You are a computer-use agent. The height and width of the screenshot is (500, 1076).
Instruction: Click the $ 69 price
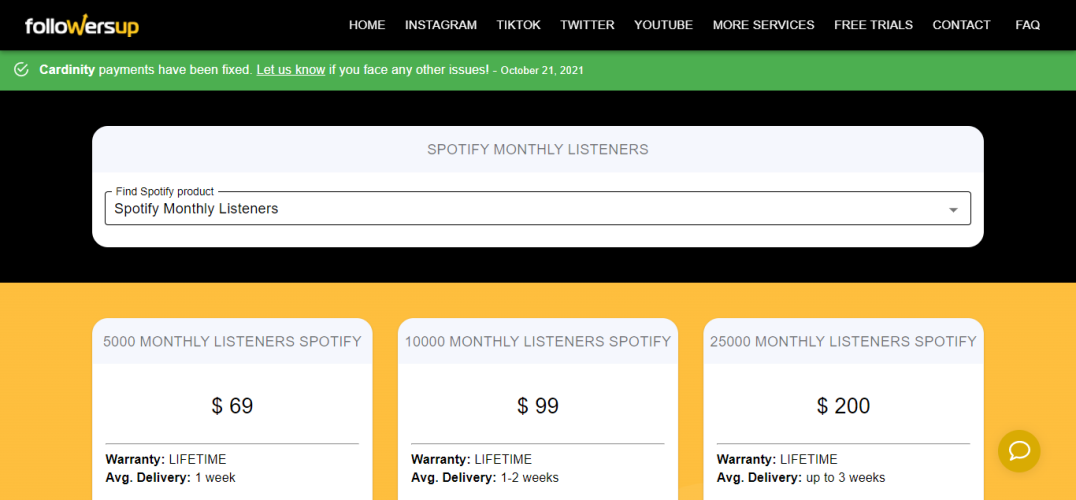(233, 406)
